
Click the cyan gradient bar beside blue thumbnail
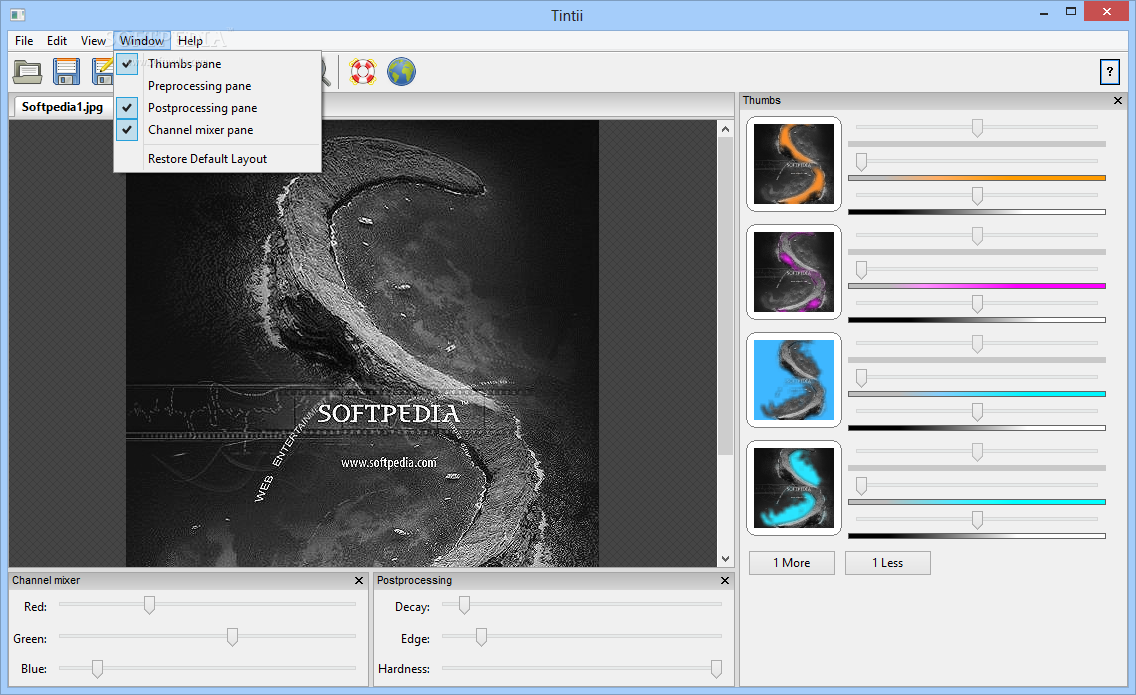977,394
